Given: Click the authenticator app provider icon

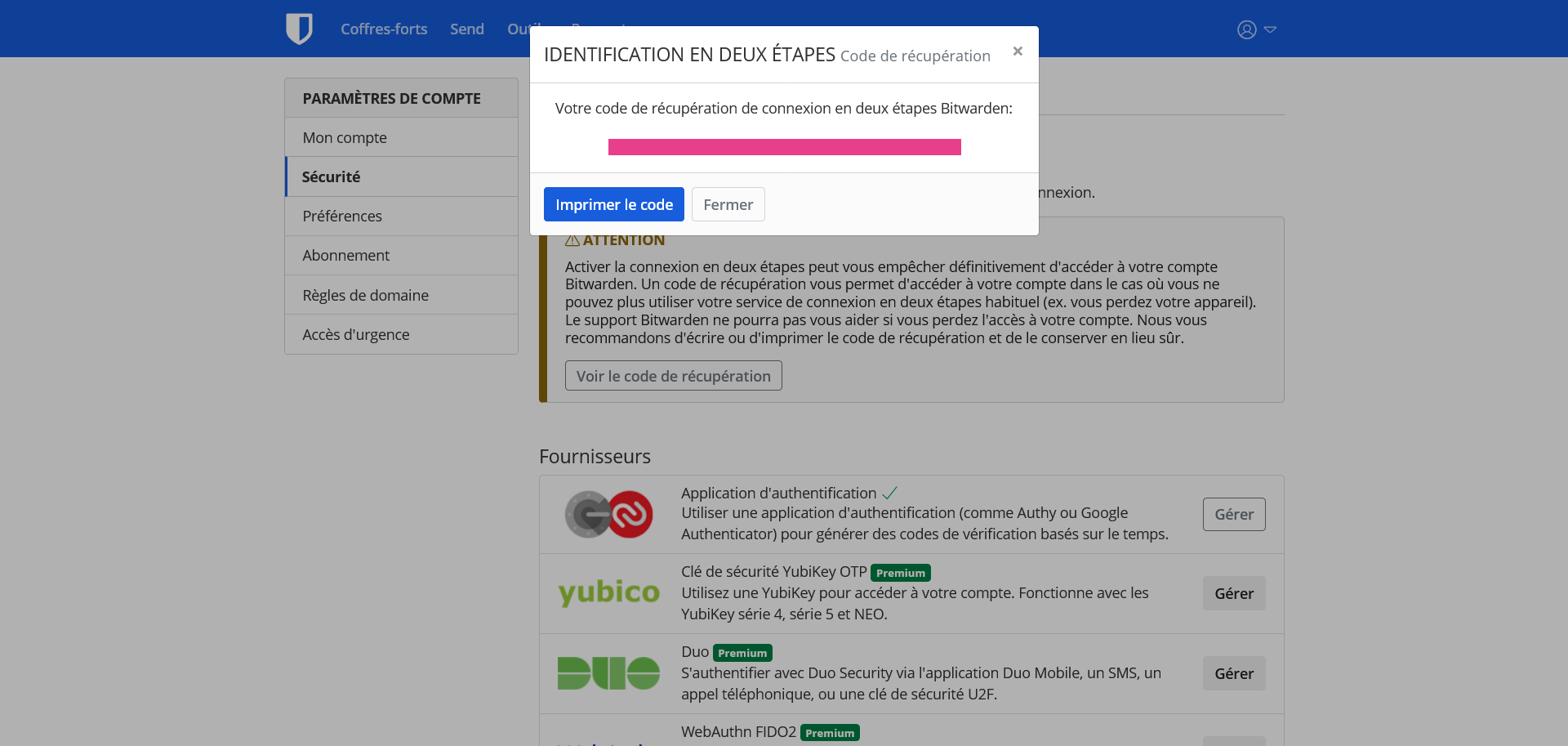Looking at the screenshot, I should coord(608,514).
